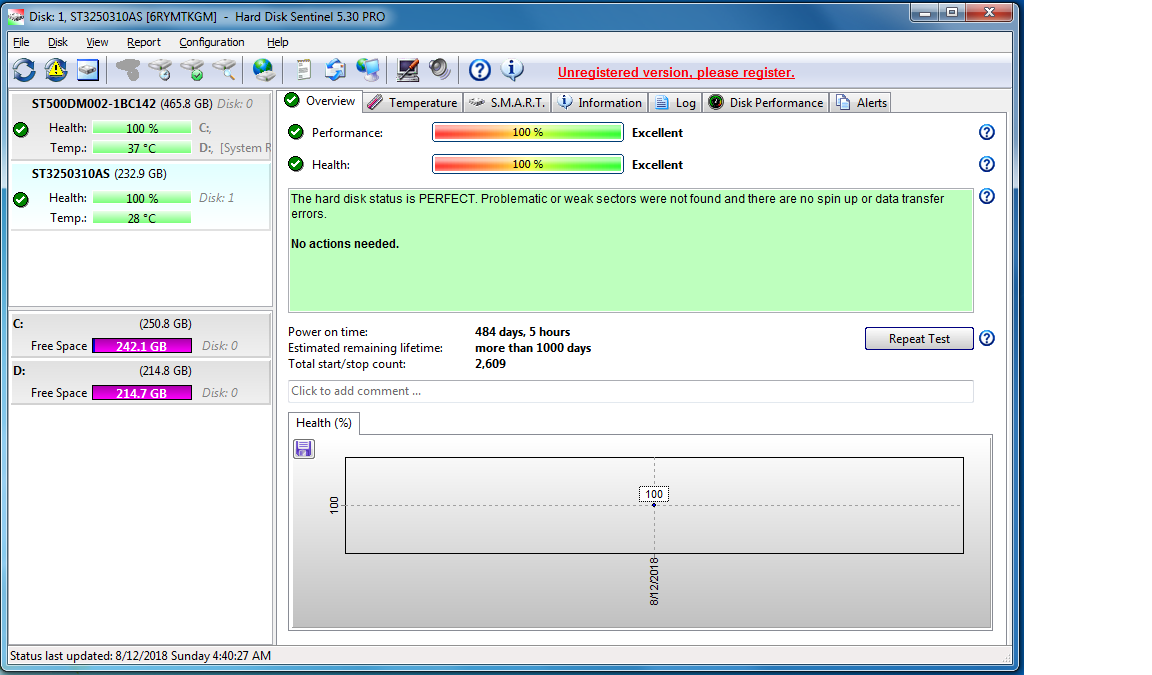Click the Performance 100 % gradient bar
The image size is (1152, 675).
click(528, 132)
